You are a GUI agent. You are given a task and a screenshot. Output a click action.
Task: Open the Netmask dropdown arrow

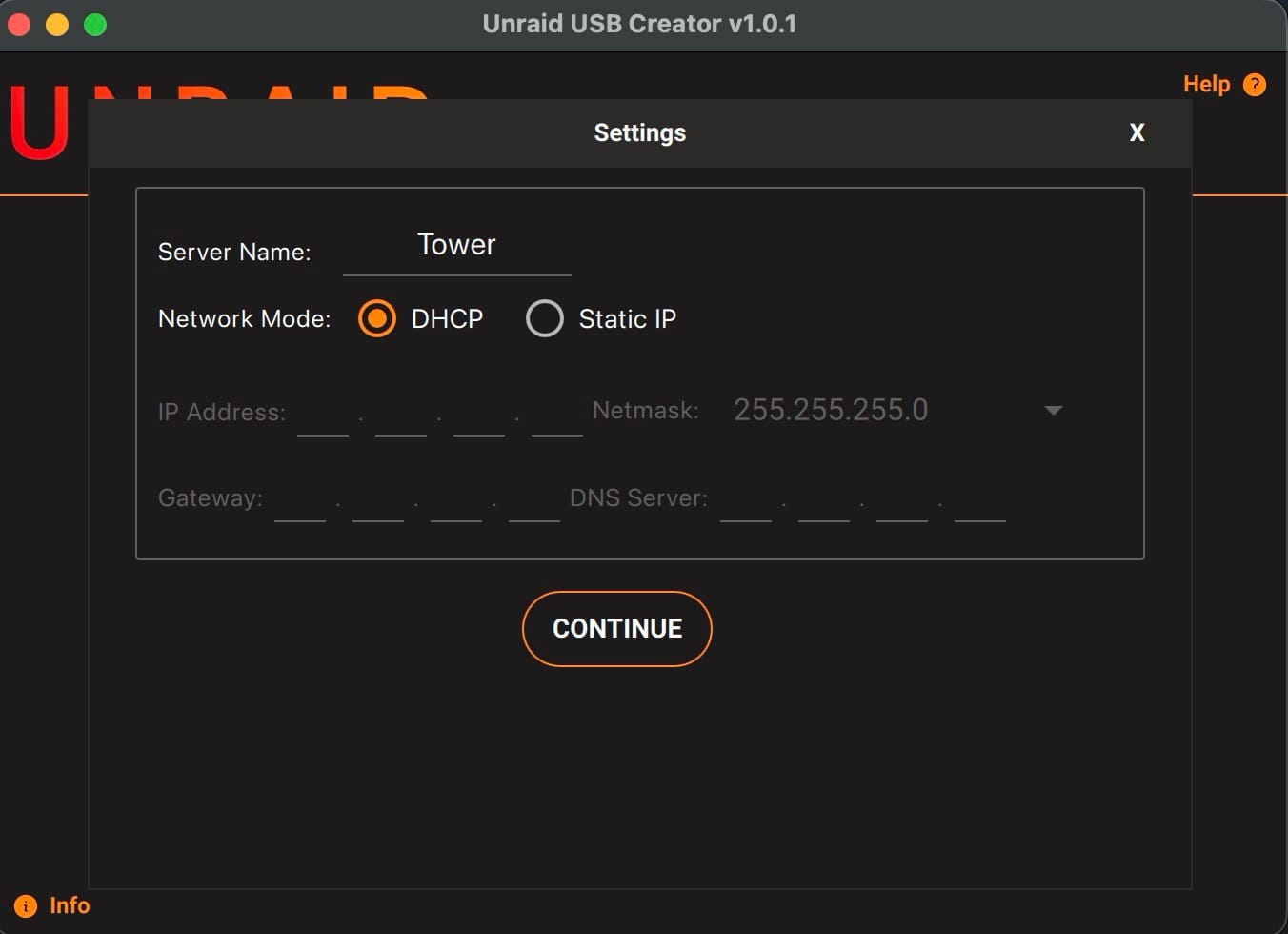click(x=1053, y=411)
